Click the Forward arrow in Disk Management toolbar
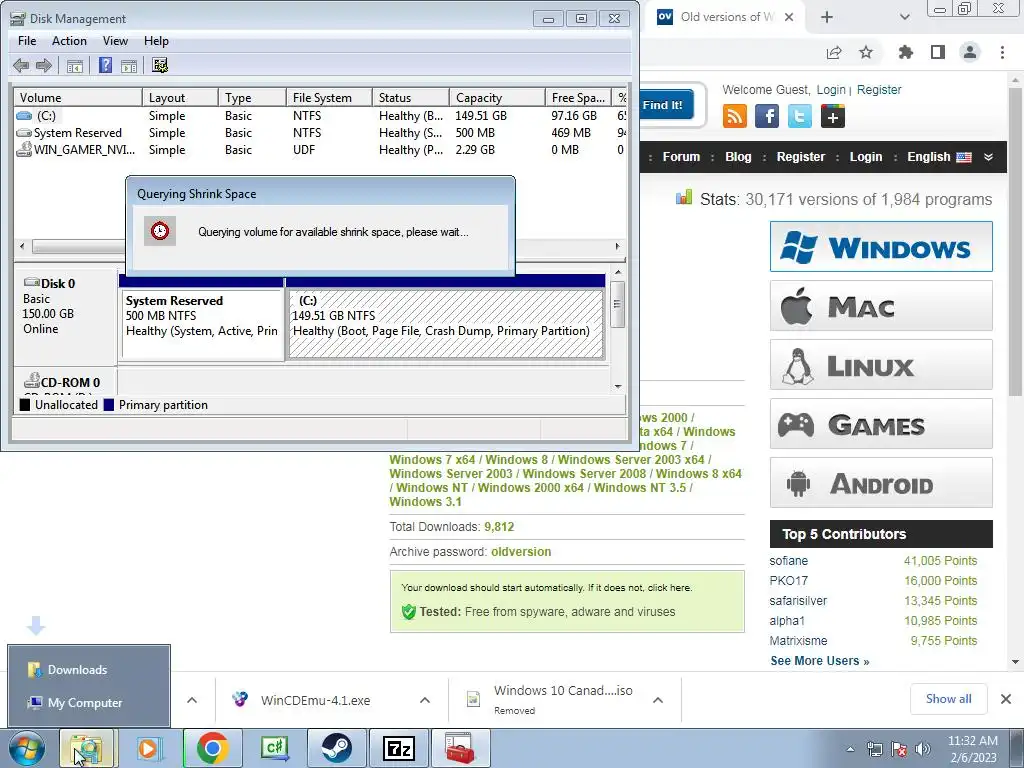This screenshot has height=768, width=1024. coord(44,65)
